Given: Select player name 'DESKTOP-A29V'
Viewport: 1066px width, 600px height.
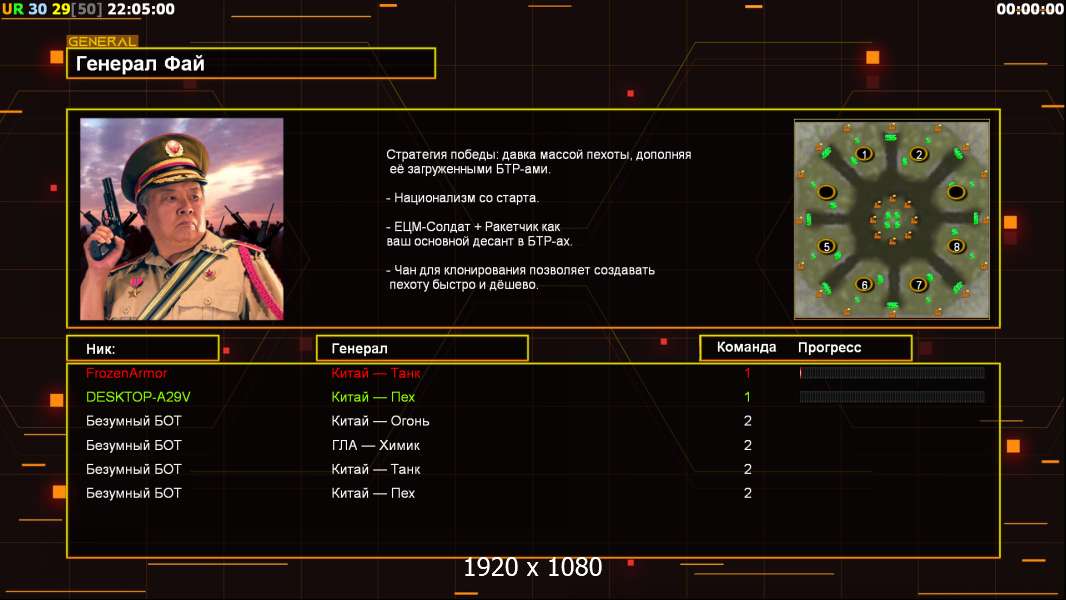Looking at the screenshot, I should [138, 397].
